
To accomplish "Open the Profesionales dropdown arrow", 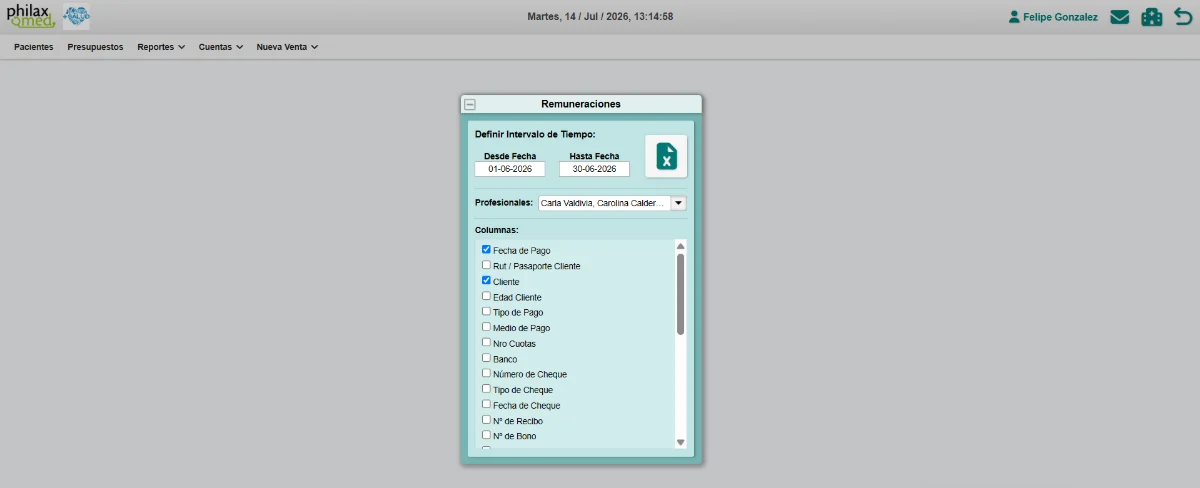I will click(679, 203).
